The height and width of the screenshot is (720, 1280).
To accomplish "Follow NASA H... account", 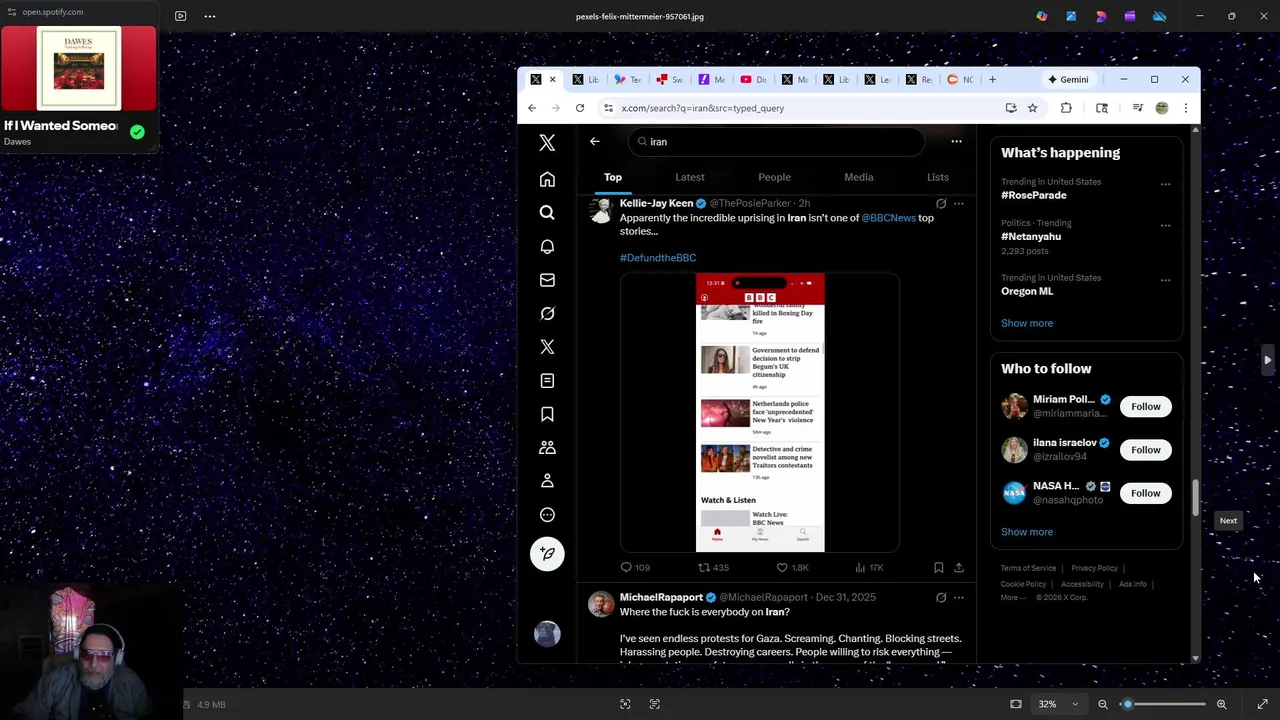I will coord(1146,493).
